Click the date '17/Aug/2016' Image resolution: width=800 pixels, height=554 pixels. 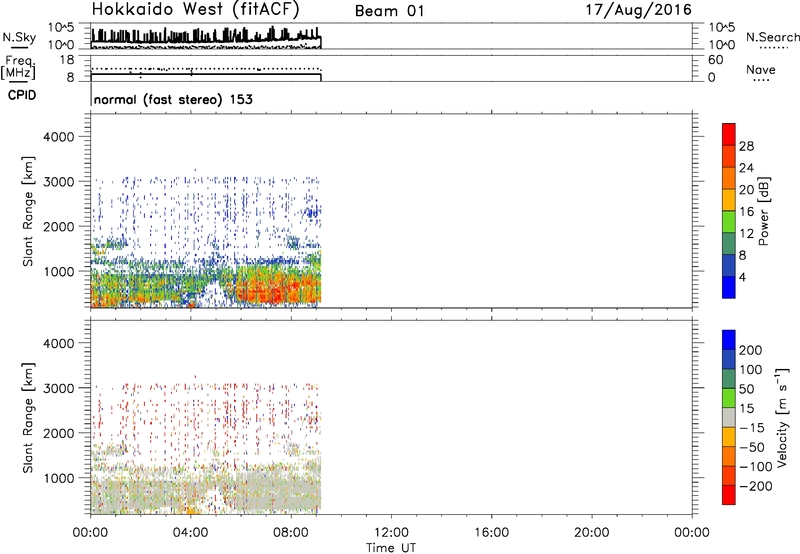(639, 10)
